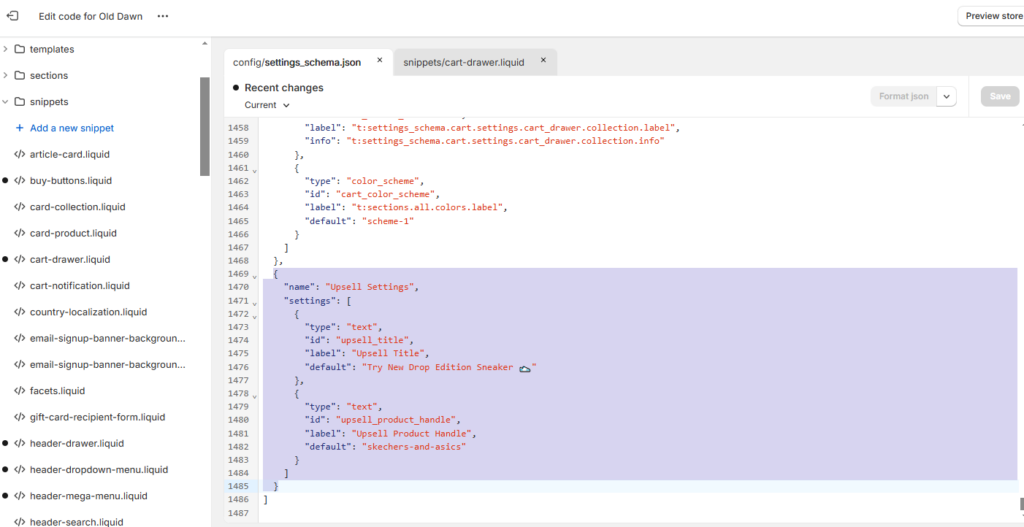
Task: Click "upsell_product_handle" on line 1480
Action: 398,420
